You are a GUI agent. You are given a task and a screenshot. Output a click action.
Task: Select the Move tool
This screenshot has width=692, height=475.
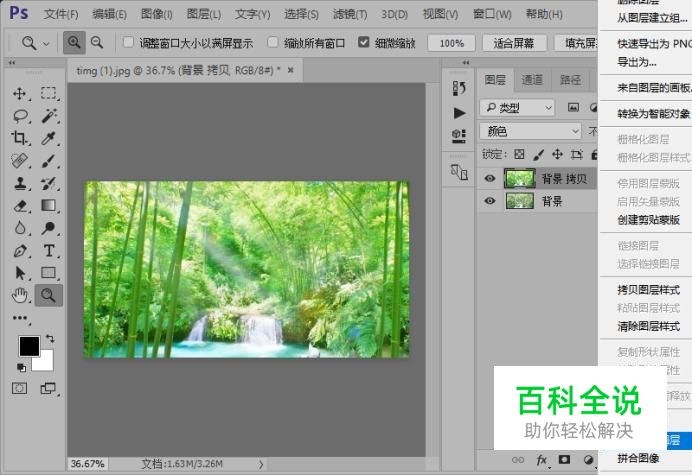point(19,94)
